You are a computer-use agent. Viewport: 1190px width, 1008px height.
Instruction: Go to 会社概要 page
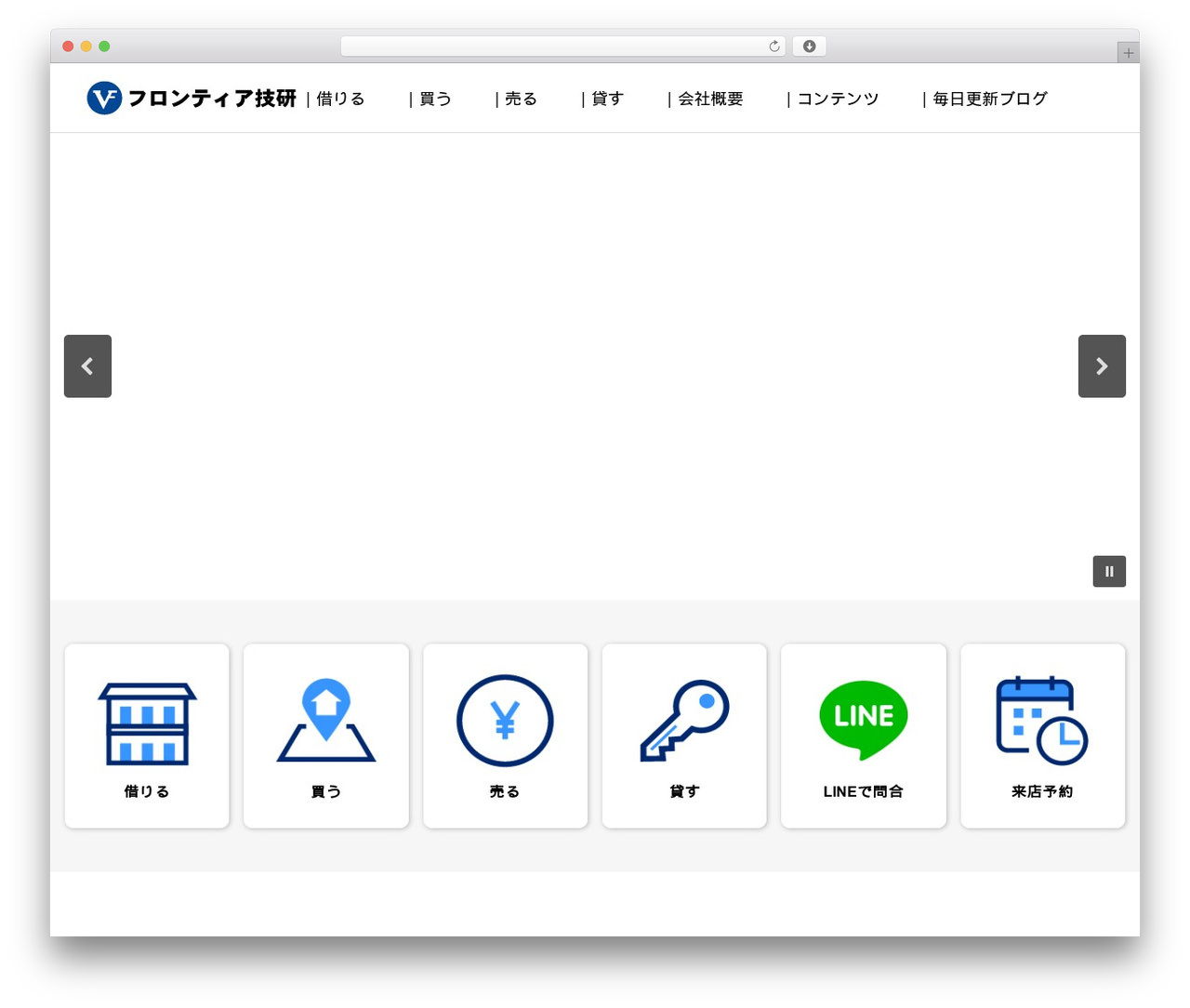click(710, 99)
